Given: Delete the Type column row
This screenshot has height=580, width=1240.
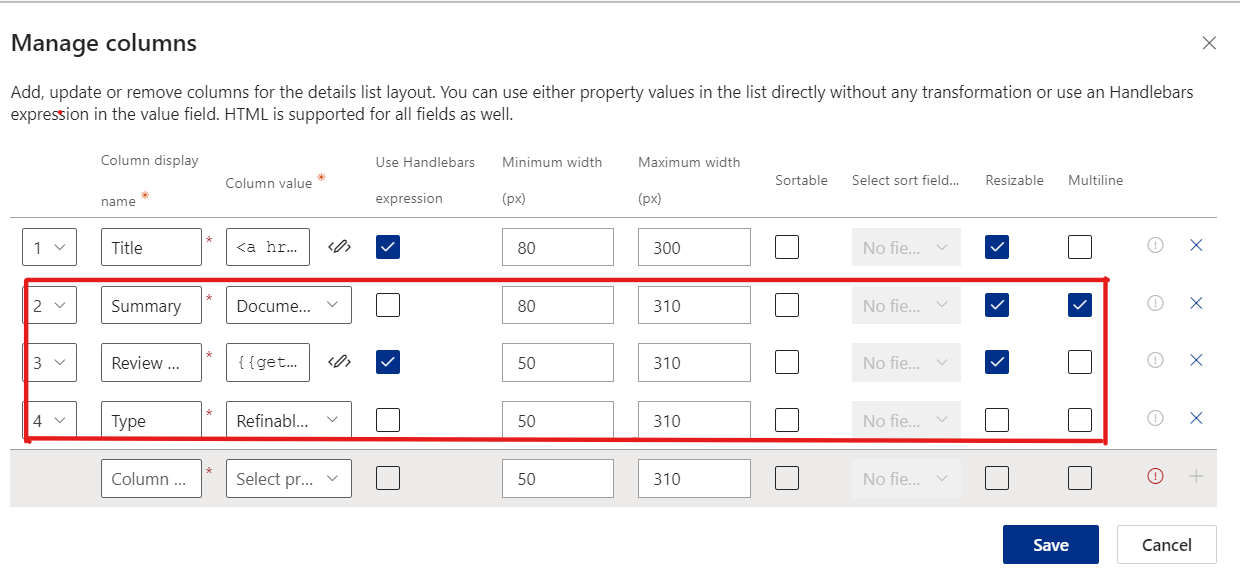Looking at the screenshot, I should pos(1196,420).
